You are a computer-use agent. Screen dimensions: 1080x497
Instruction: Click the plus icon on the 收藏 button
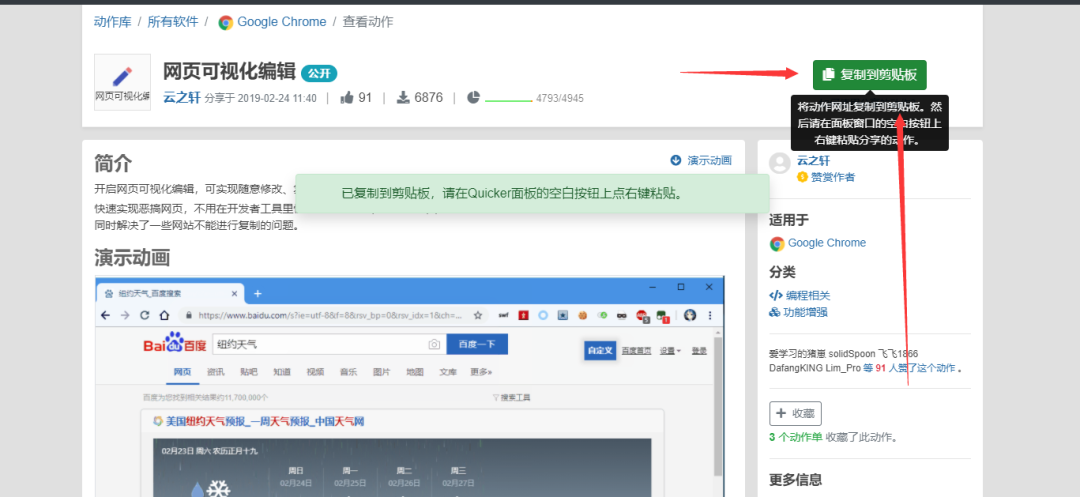point(781,413)
